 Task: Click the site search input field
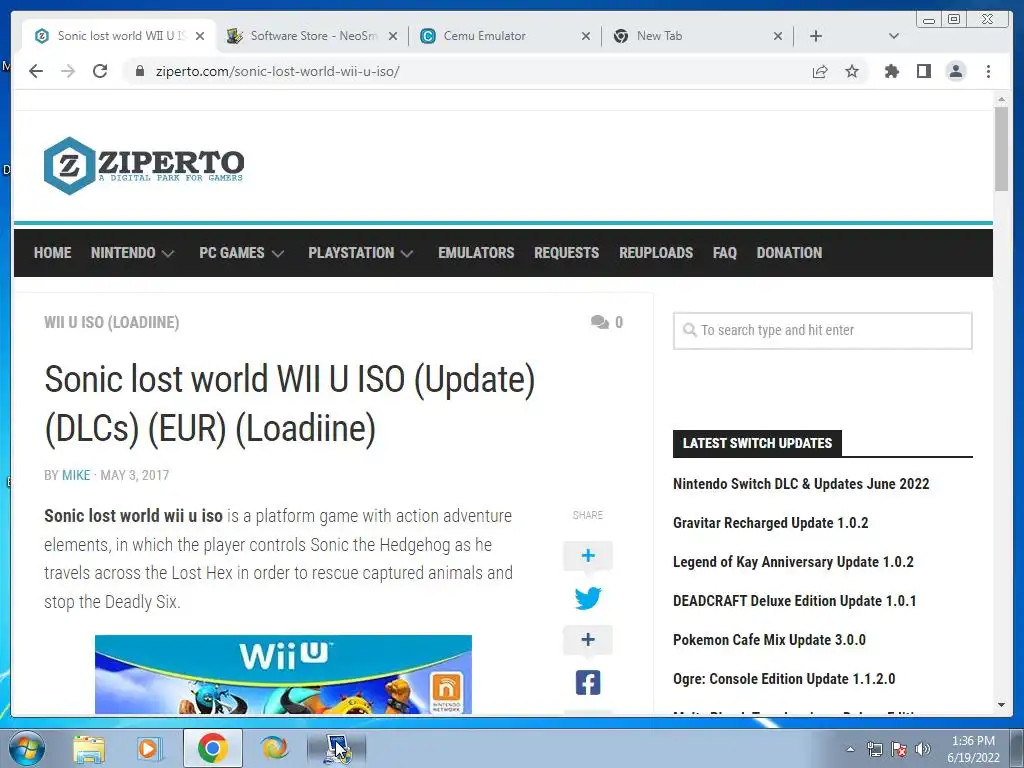(822, 330)
